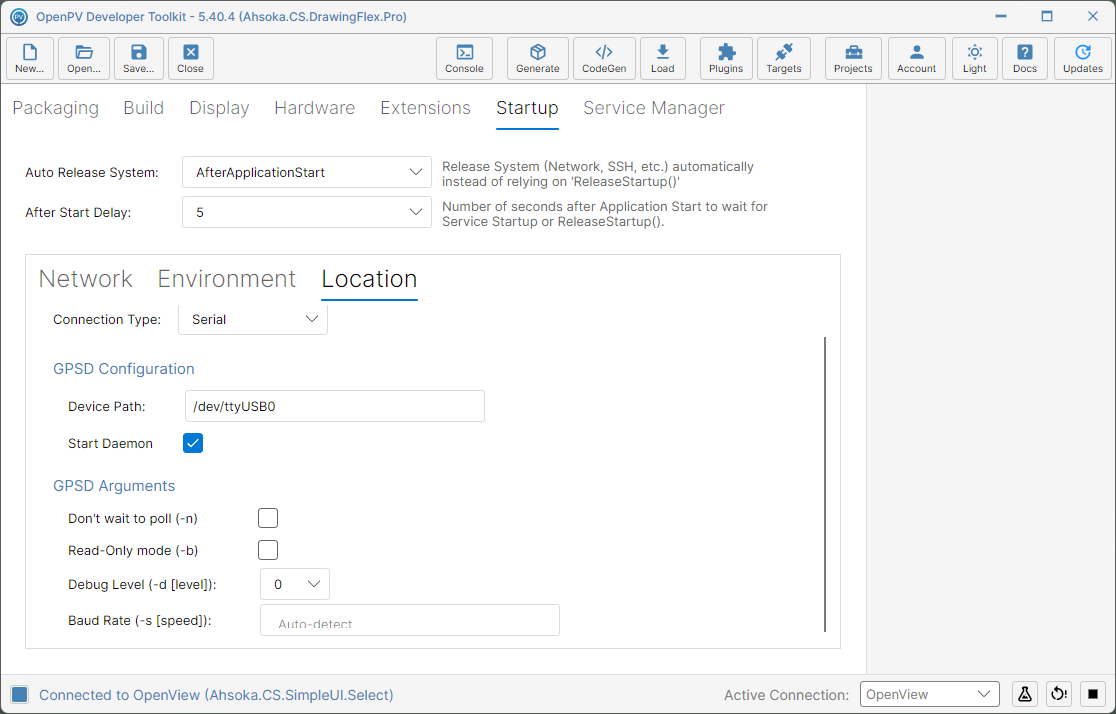Click the Load toolbar button
Viewport: 1116px width, 714px height.
(663, 58)
